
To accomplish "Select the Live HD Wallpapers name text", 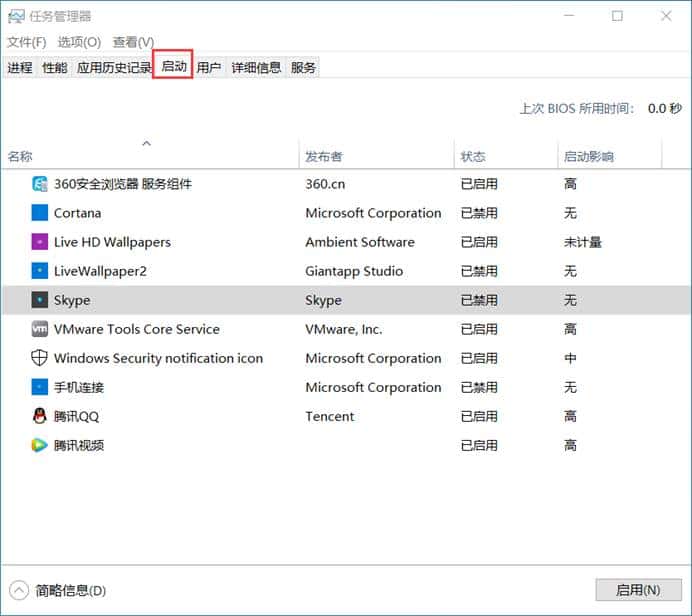I will [112, 242].
